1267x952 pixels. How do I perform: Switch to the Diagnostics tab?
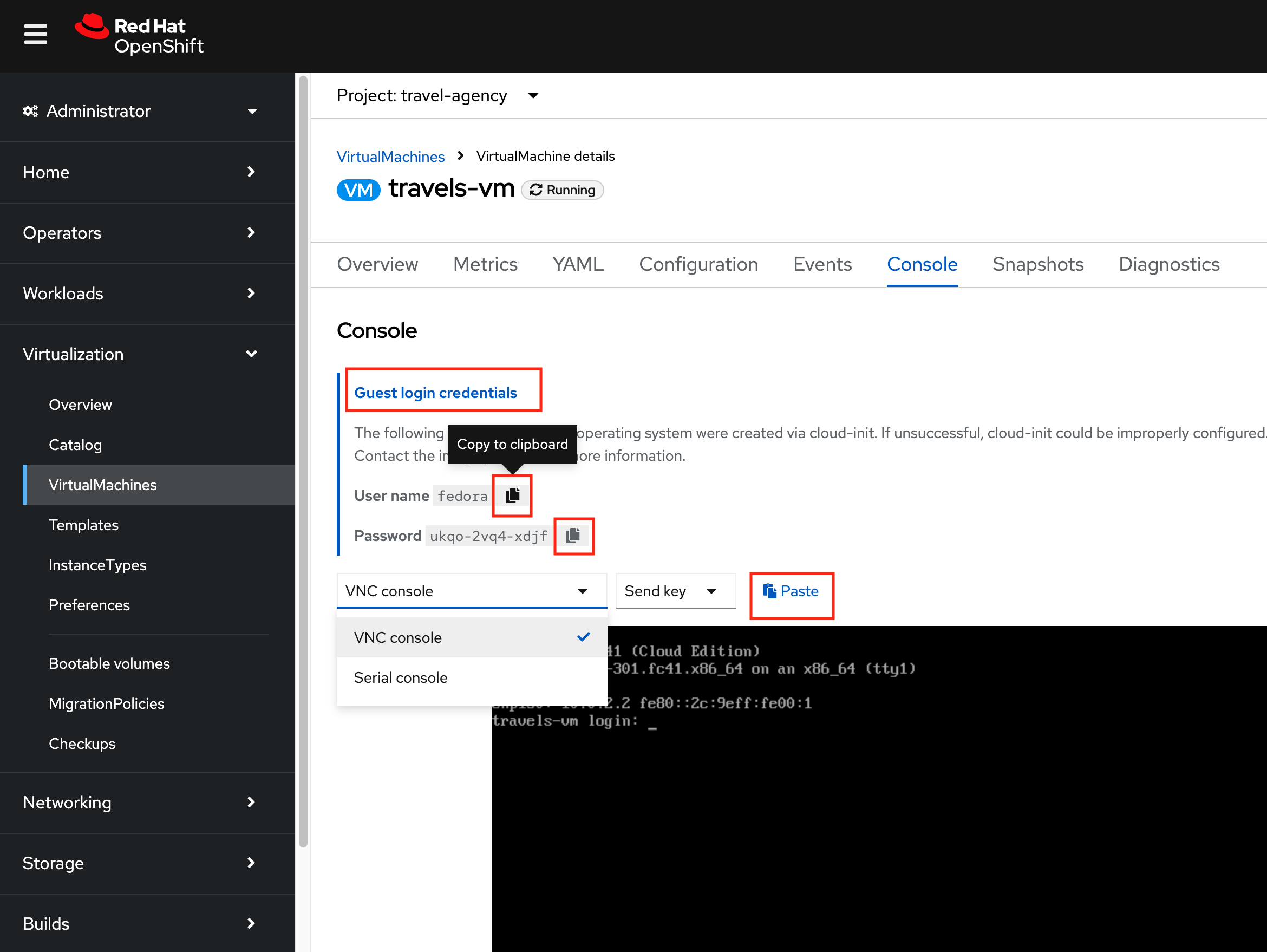coord(1169,265)
